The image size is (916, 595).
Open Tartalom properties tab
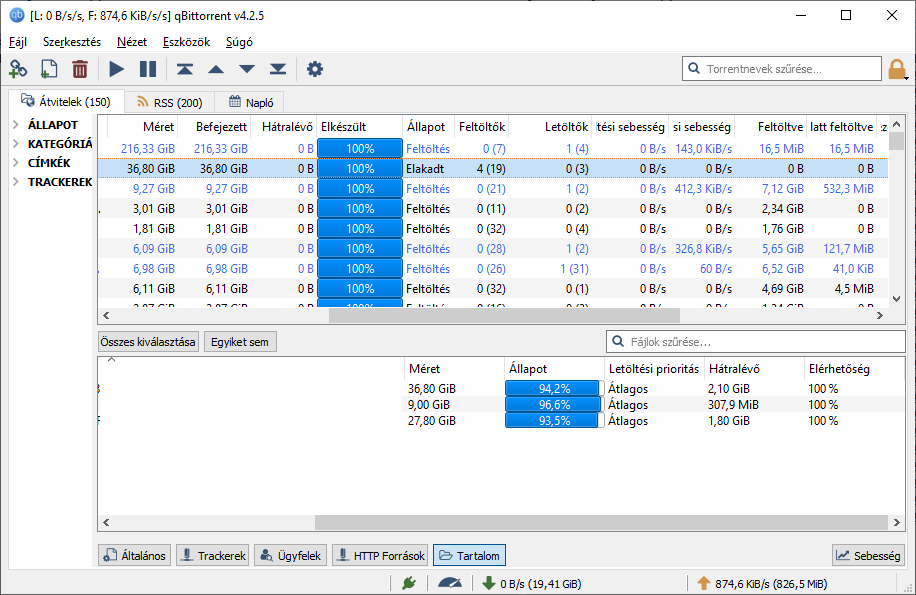click(x=470, y=555)
